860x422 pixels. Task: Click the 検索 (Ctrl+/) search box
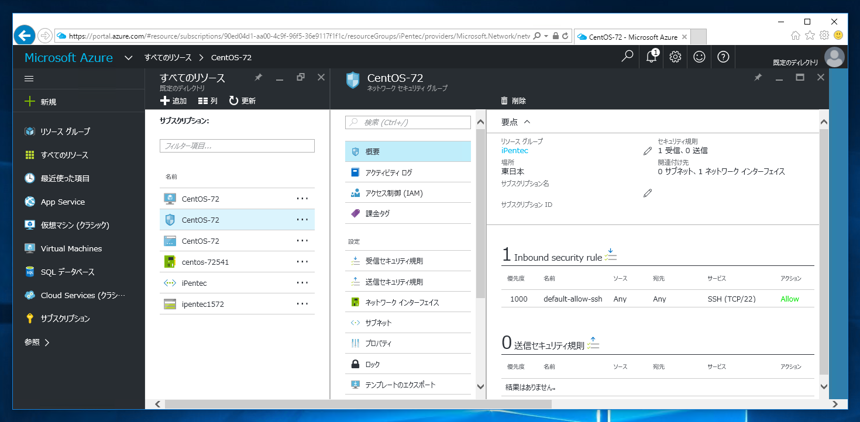coord(408,122)
